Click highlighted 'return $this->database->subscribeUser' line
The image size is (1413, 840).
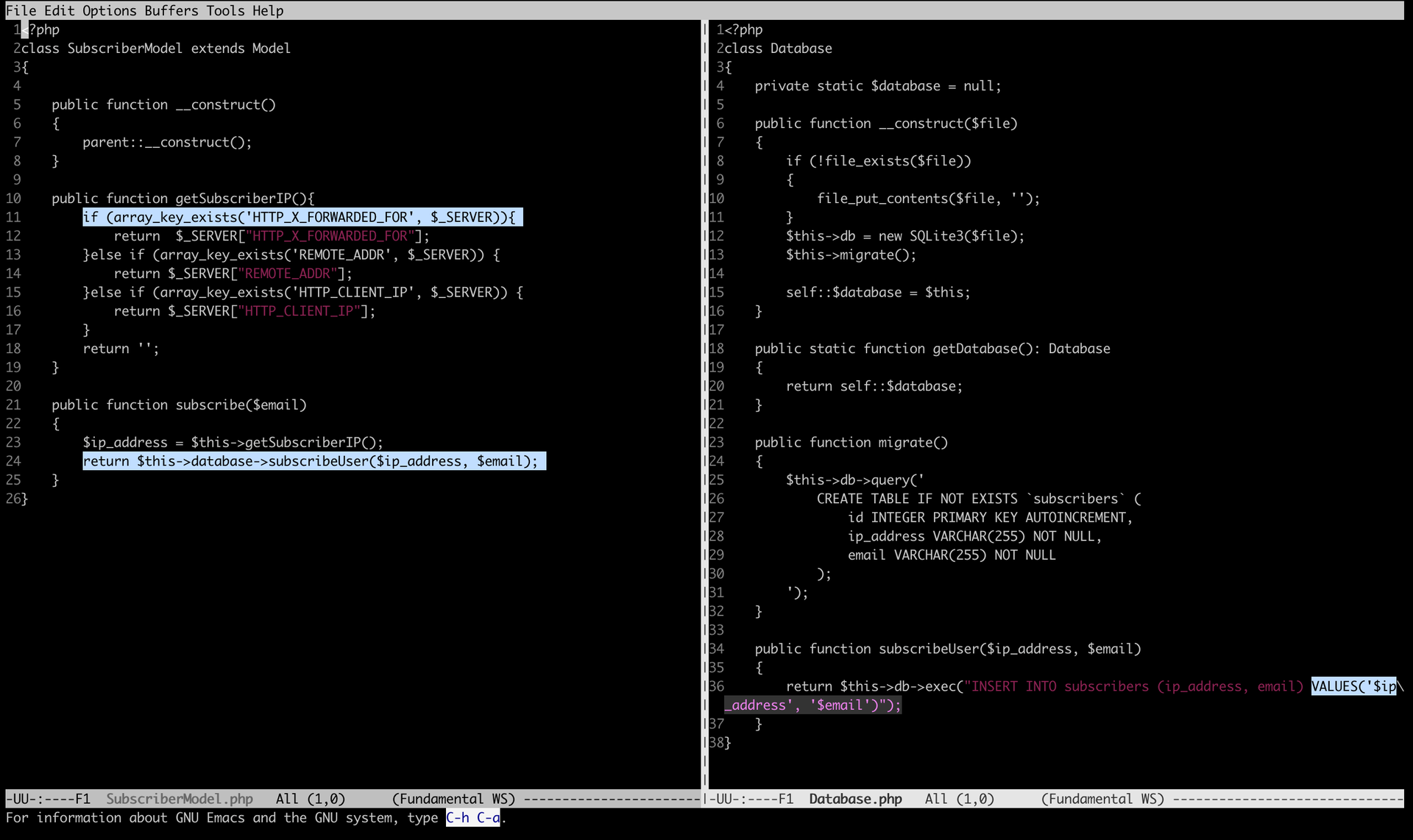click(314, 461)
